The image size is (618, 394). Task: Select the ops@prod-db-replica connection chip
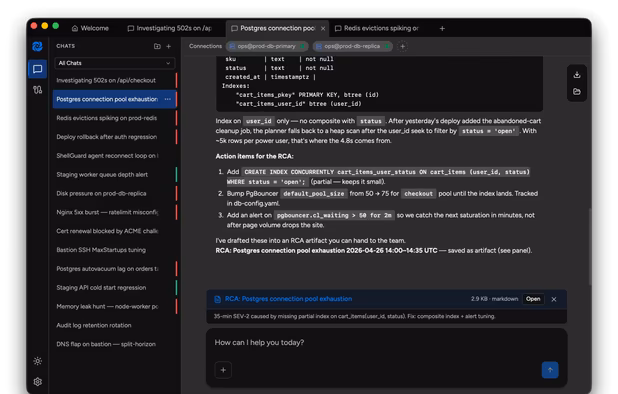pos(353,46)
